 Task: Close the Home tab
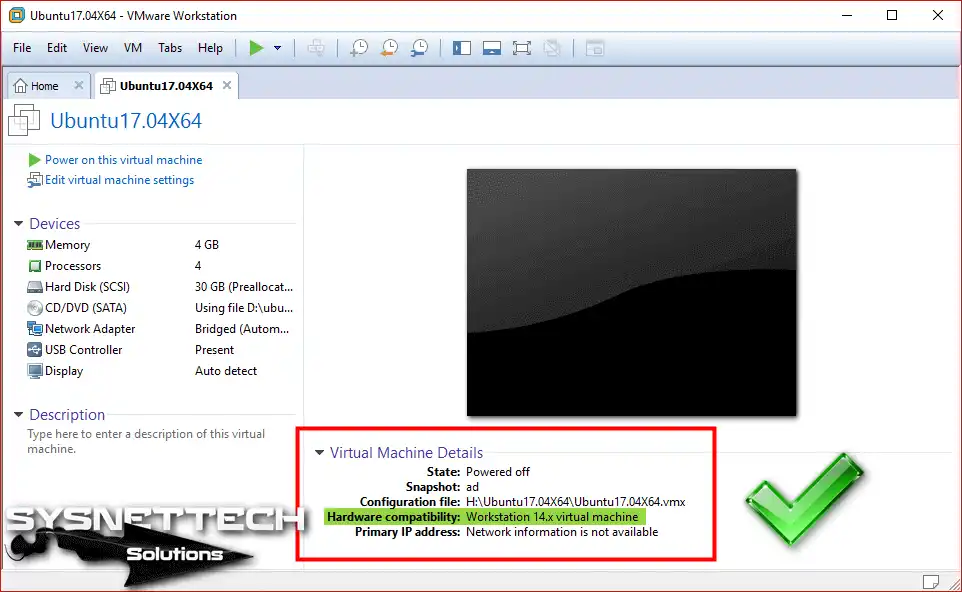coord(79,85)
